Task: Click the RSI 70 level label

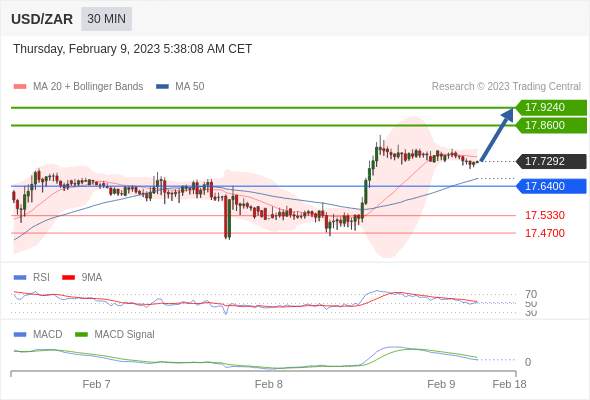Action: pyautogui.click(x=531, y=294)
